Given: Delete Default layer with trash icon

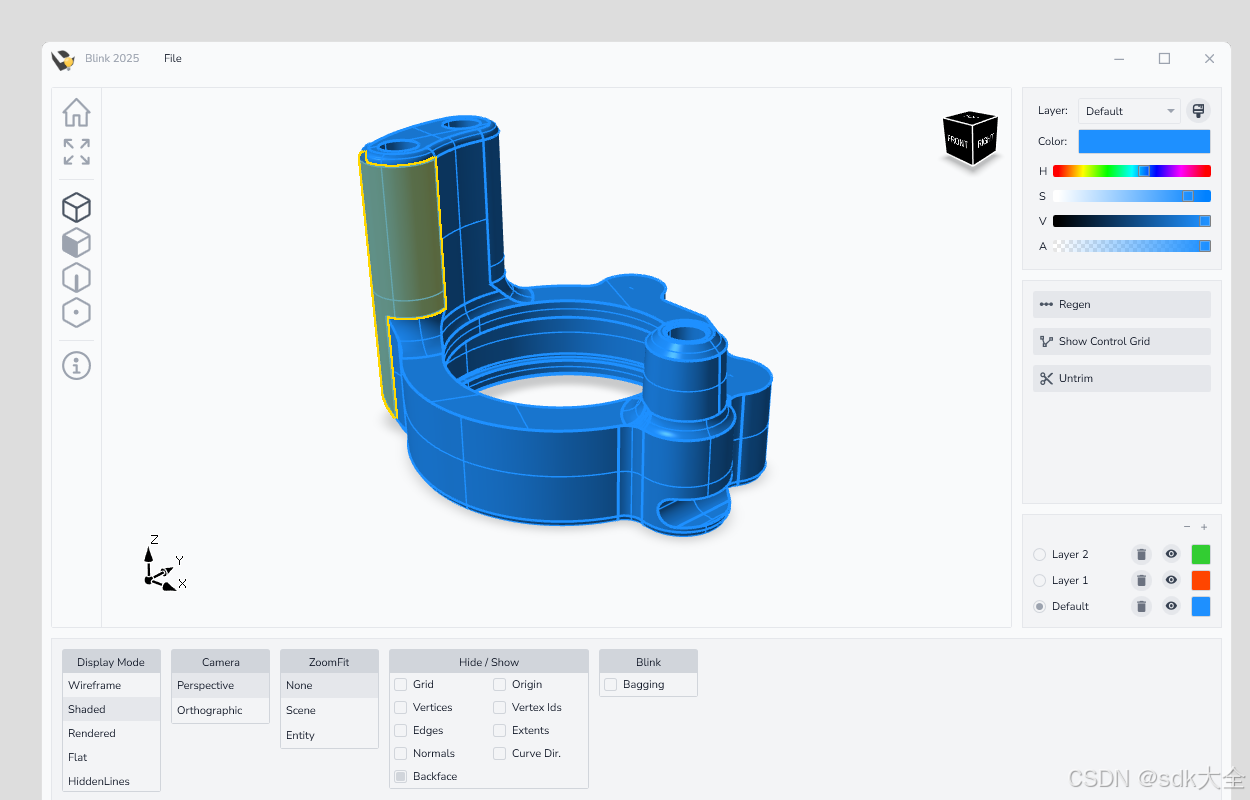Looking at the screenshot, I should (1141, 606).
